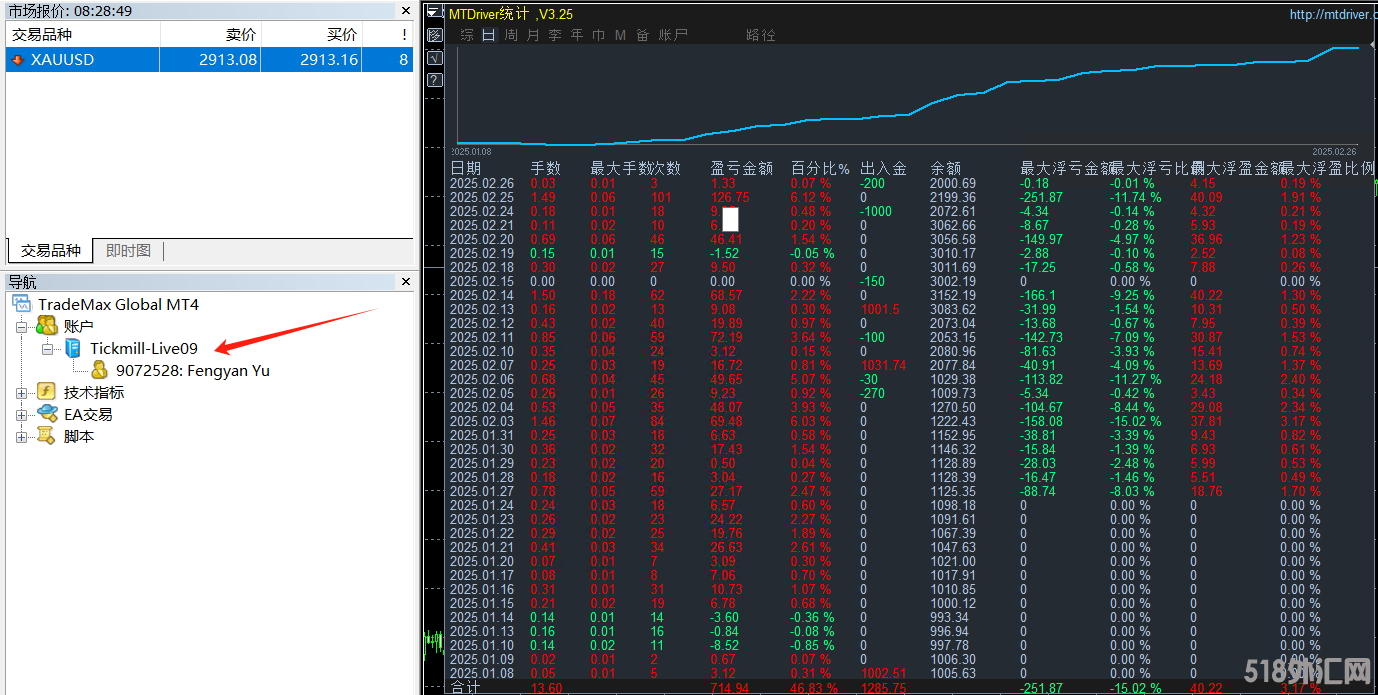1378x695 pixels.
Task: Select the 月 monthly tab in MTDriver
Action: pyautogui.click(x=532, y=35)
